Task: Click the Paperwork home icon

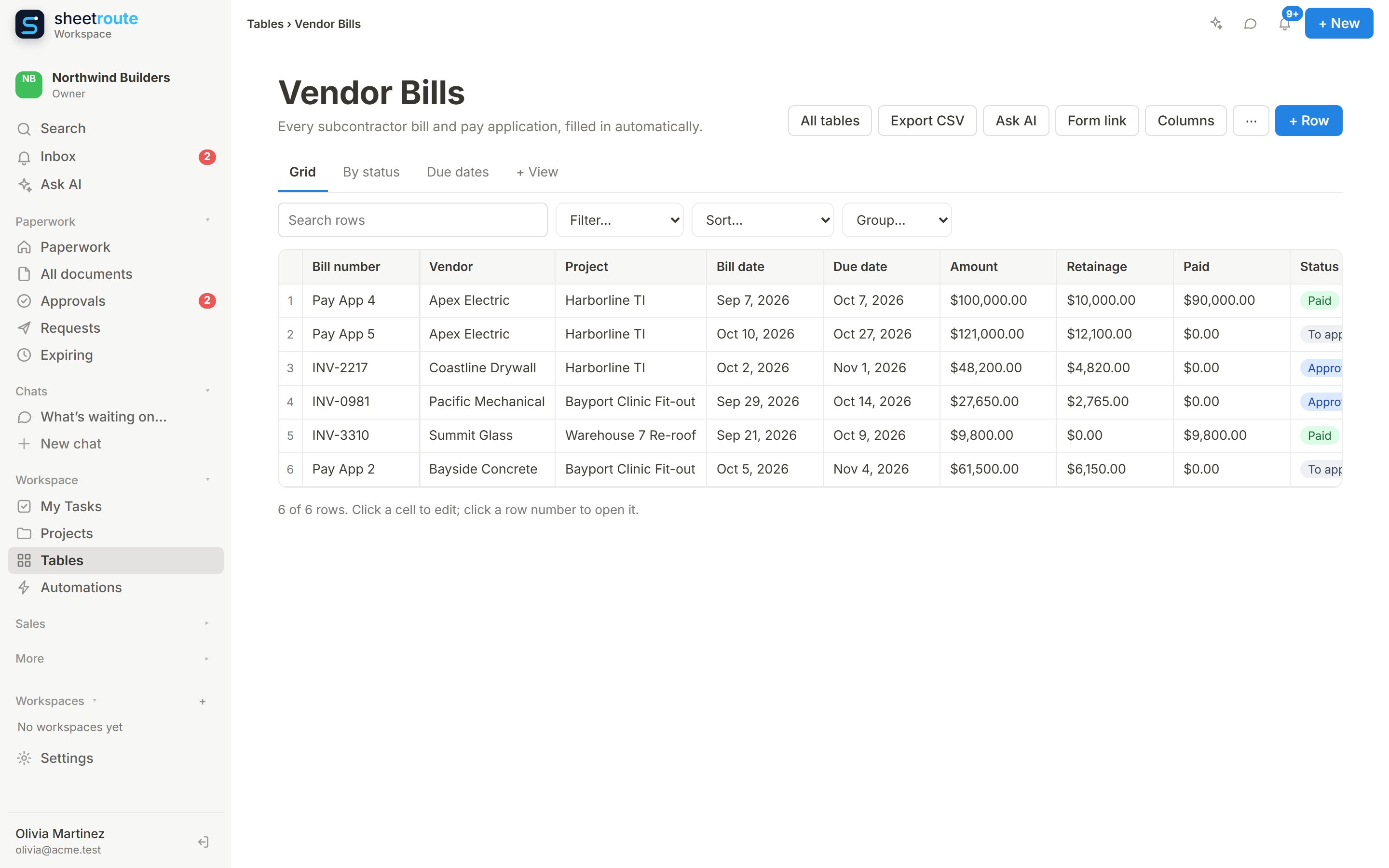Action: (x=24, y=247)
